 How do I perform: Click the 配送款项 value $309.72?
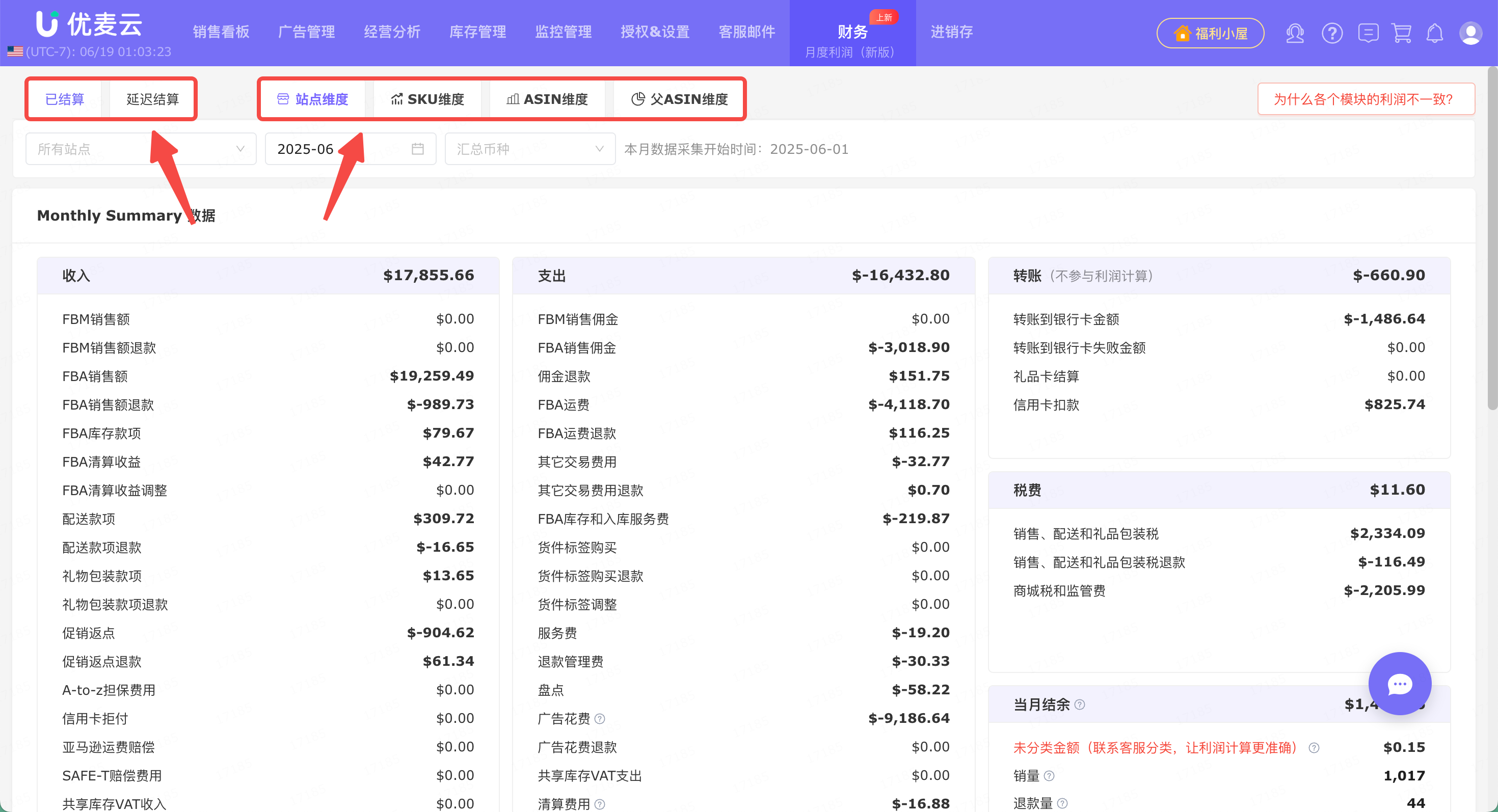coord(444,519)
